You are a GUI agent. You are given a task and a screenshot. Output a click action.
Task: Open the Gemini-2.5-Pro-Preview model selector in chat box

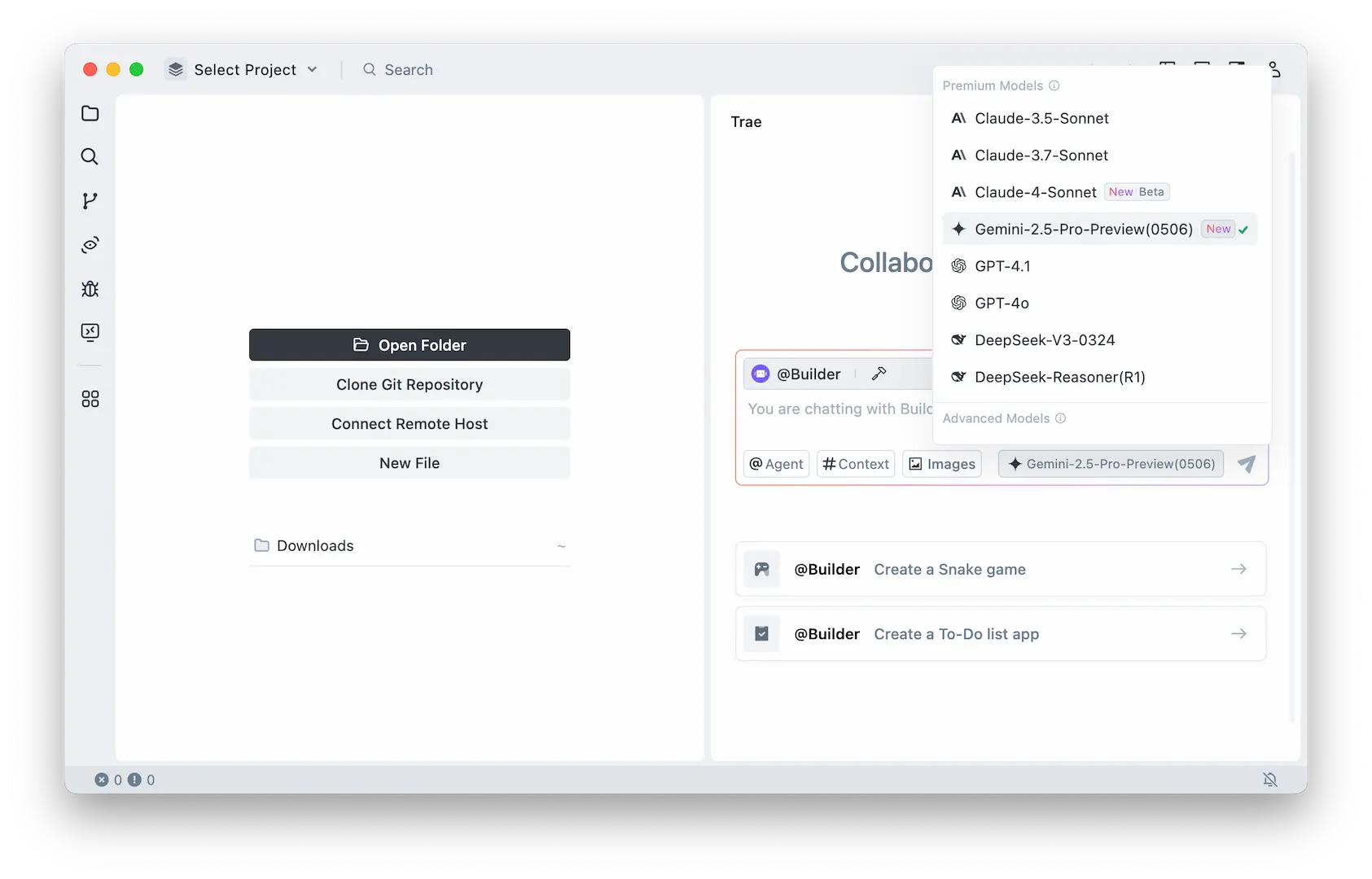coord(1111,464)
